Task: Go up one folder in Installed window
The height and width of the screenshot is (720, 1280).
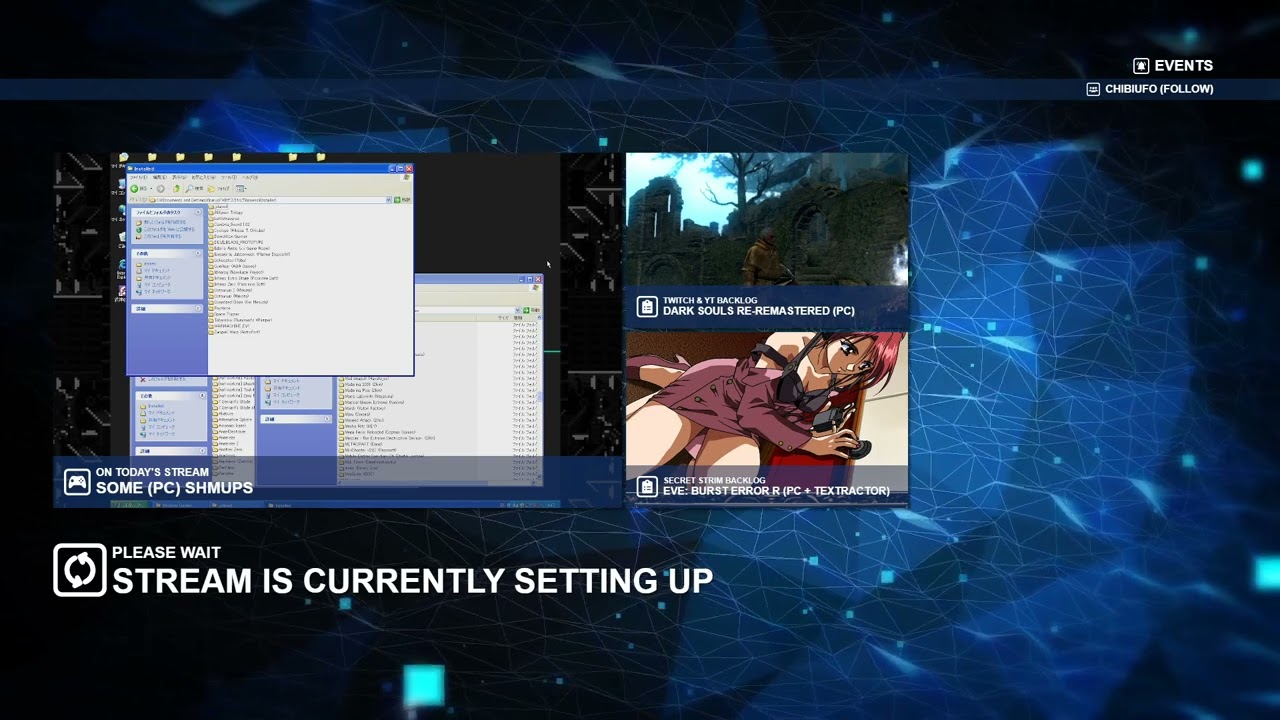Action: pyautogui.click(x=177, y=189)
